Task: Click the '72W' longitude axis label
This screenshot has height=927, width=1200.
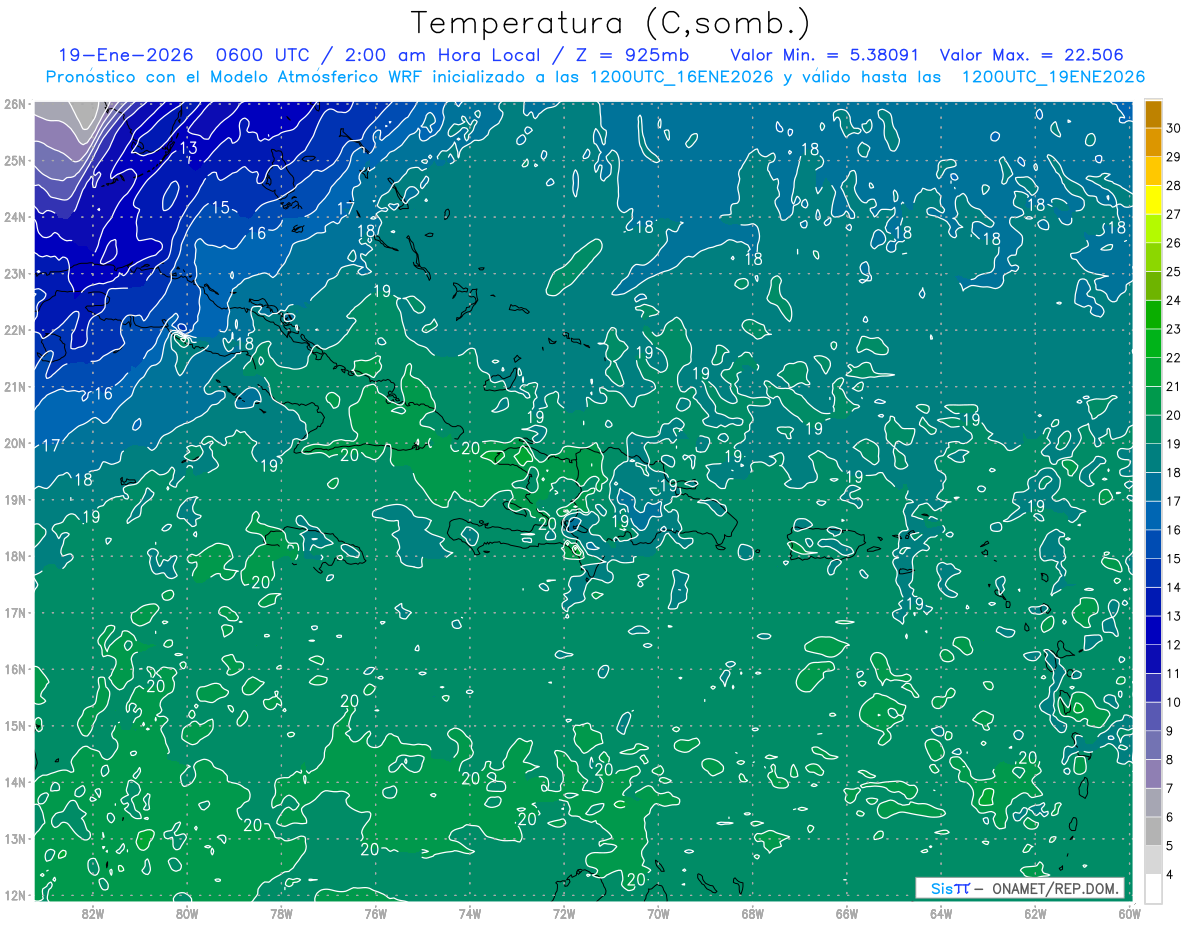Action: click(x=564, y=912)
